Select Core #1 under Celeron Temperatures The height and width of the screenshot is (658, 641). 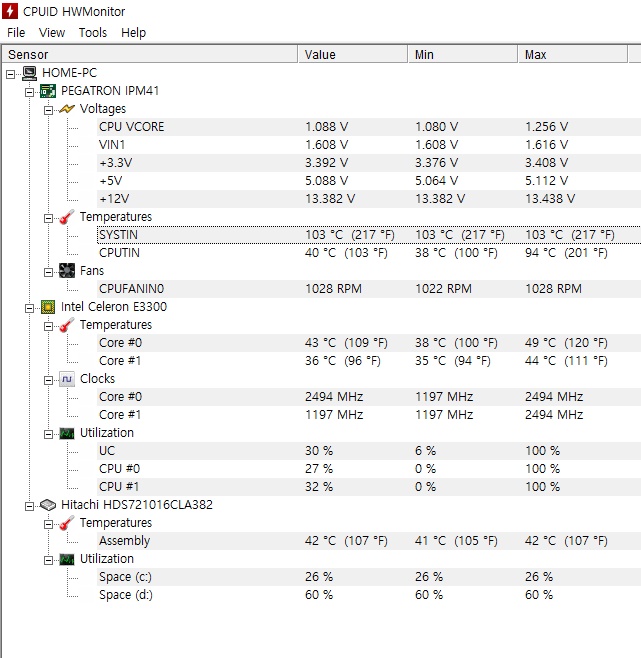(369, 361)
